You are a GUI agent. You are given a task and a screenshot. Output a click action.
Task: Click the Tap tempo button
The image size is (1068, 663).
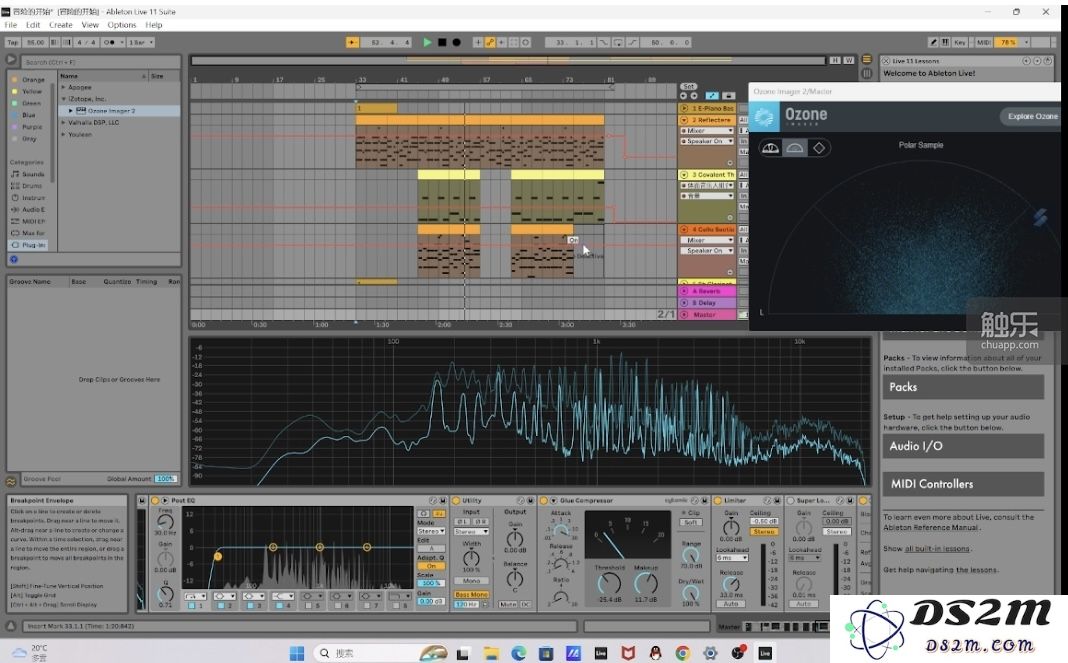(12, 42)
